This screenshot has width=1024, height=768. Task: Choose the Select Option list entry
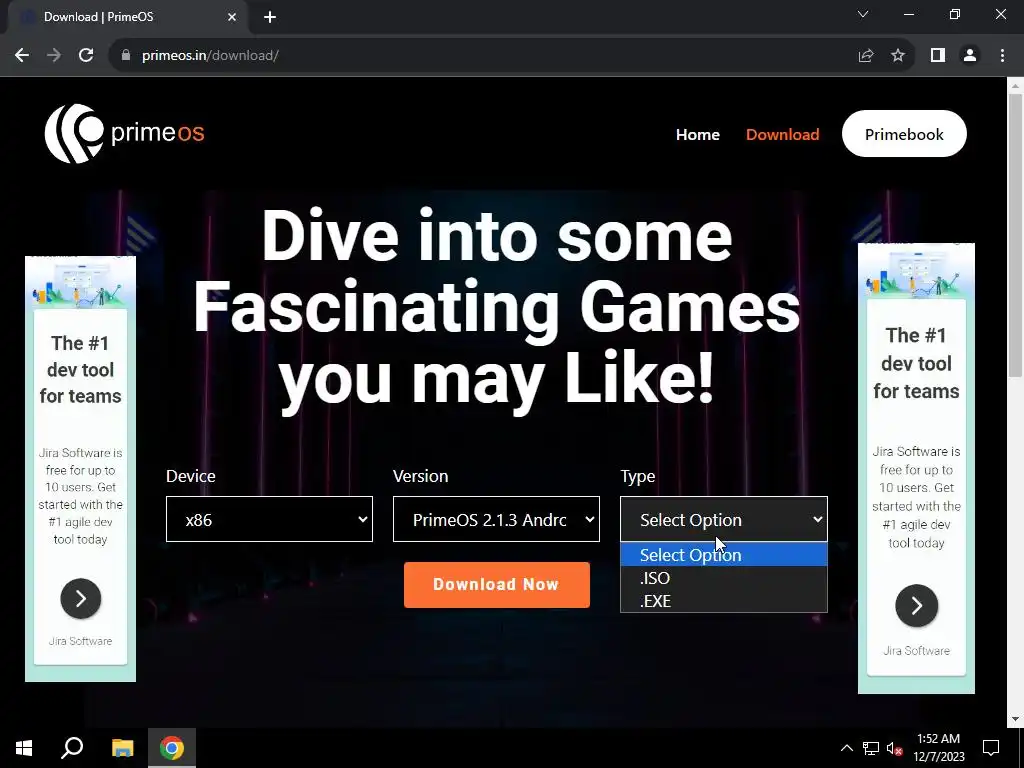tap(724, 554)
